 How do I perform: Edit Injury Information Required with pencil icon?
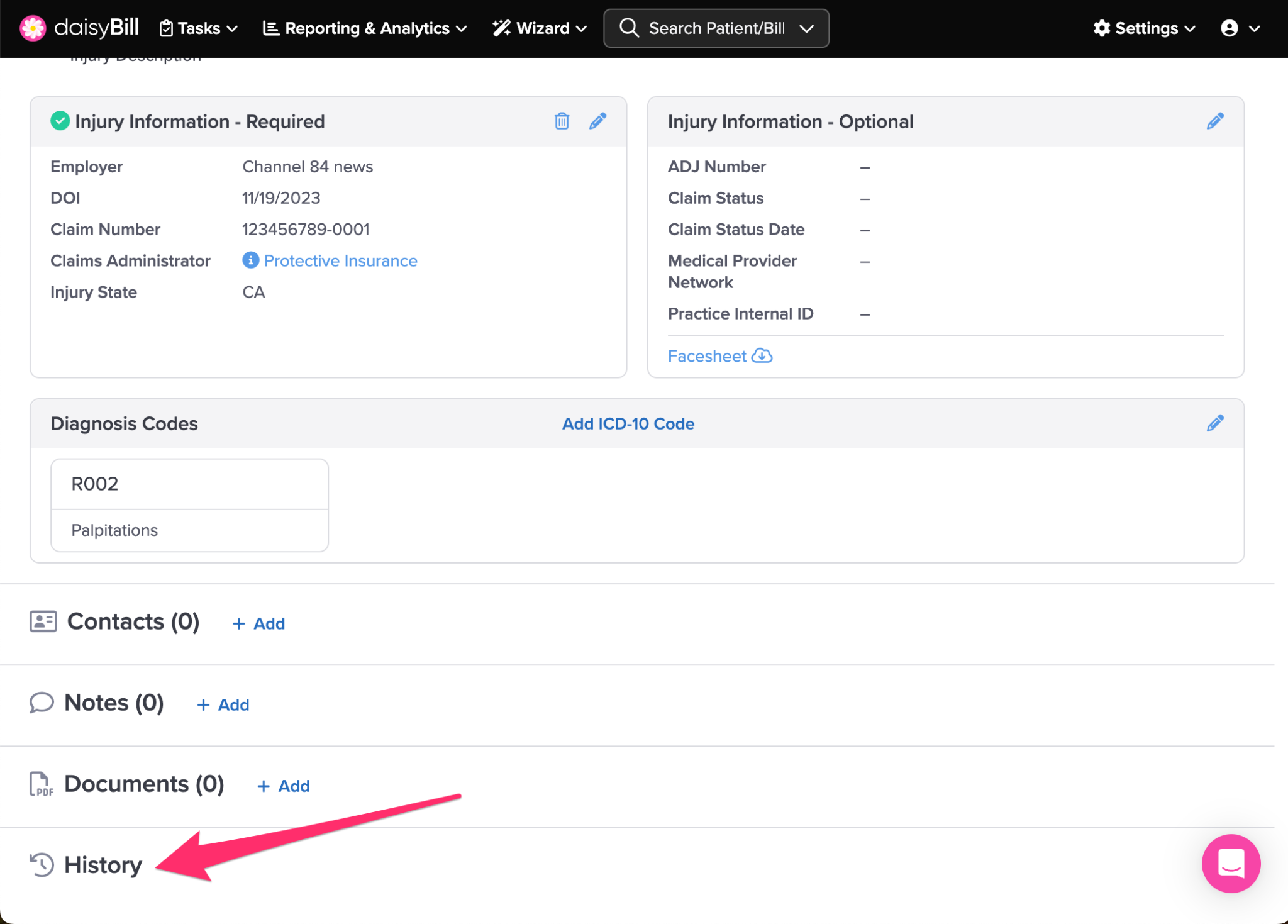pyautogui.click(x=597, y=121)
